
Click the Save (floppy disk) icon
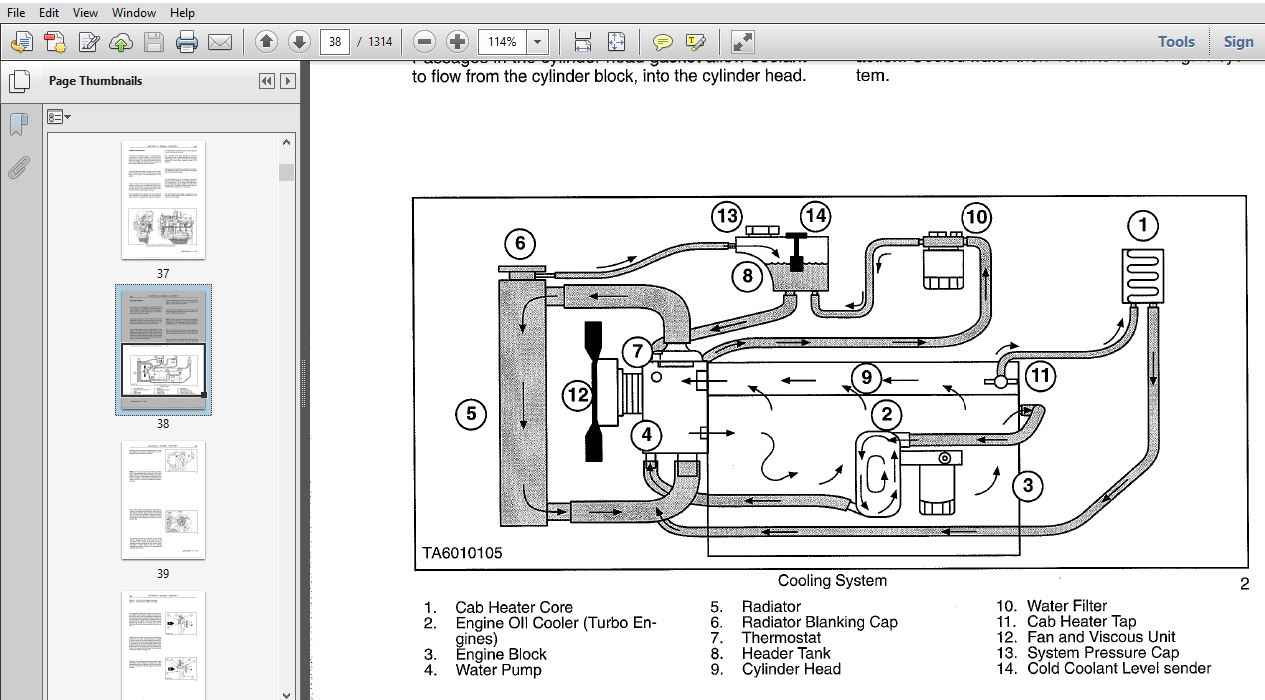[153, 42]
